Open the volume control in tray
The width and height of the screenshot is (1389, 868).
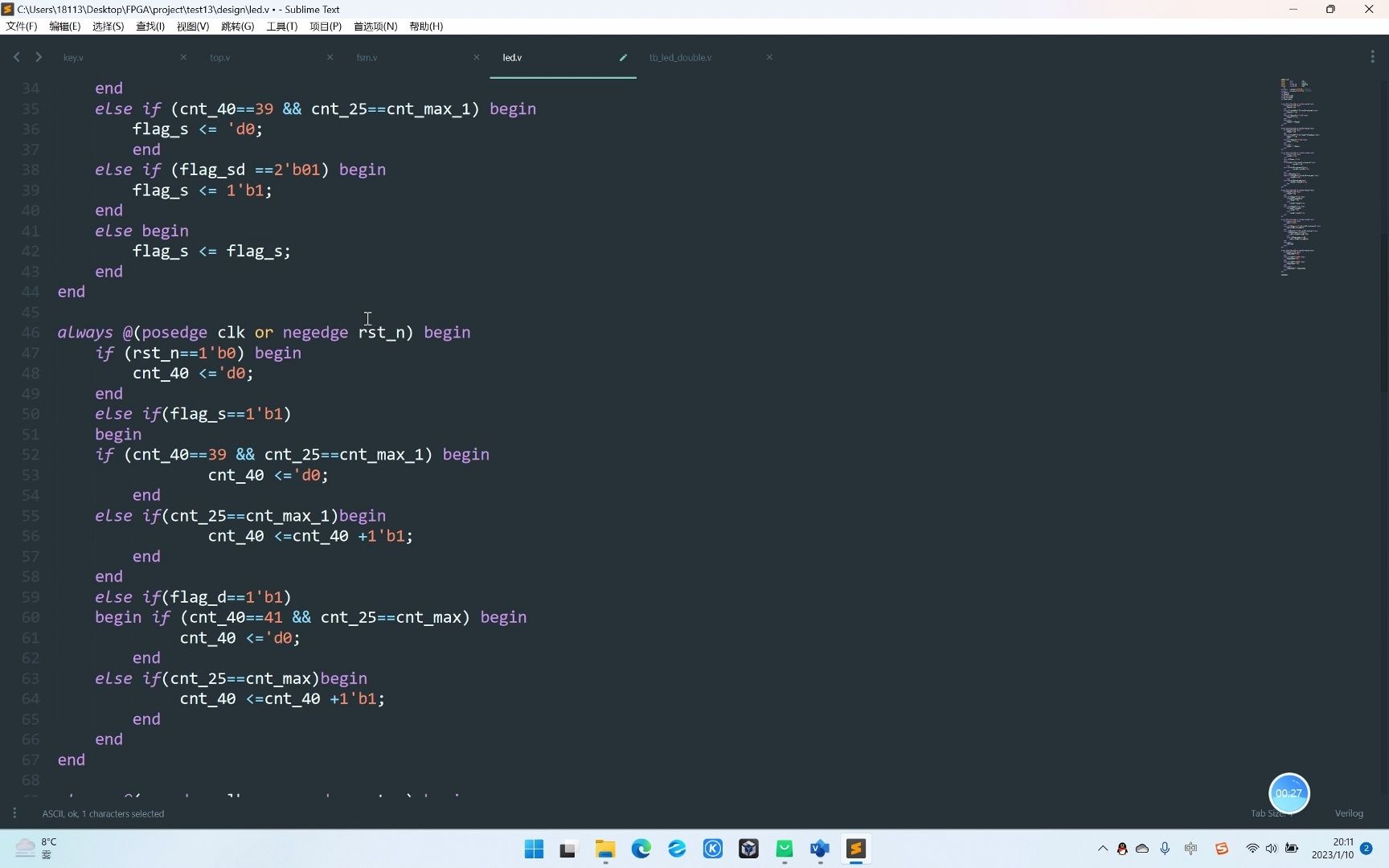tap(1272, 849)
